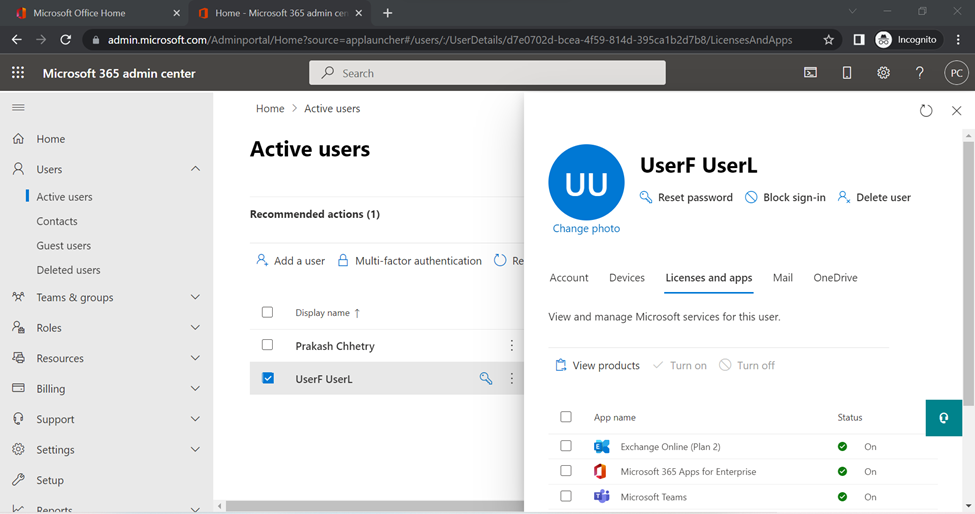Viewport: 975px width, 514px height.
Task: Expand the Settings navigation section
Action: (x=195, y=449)
